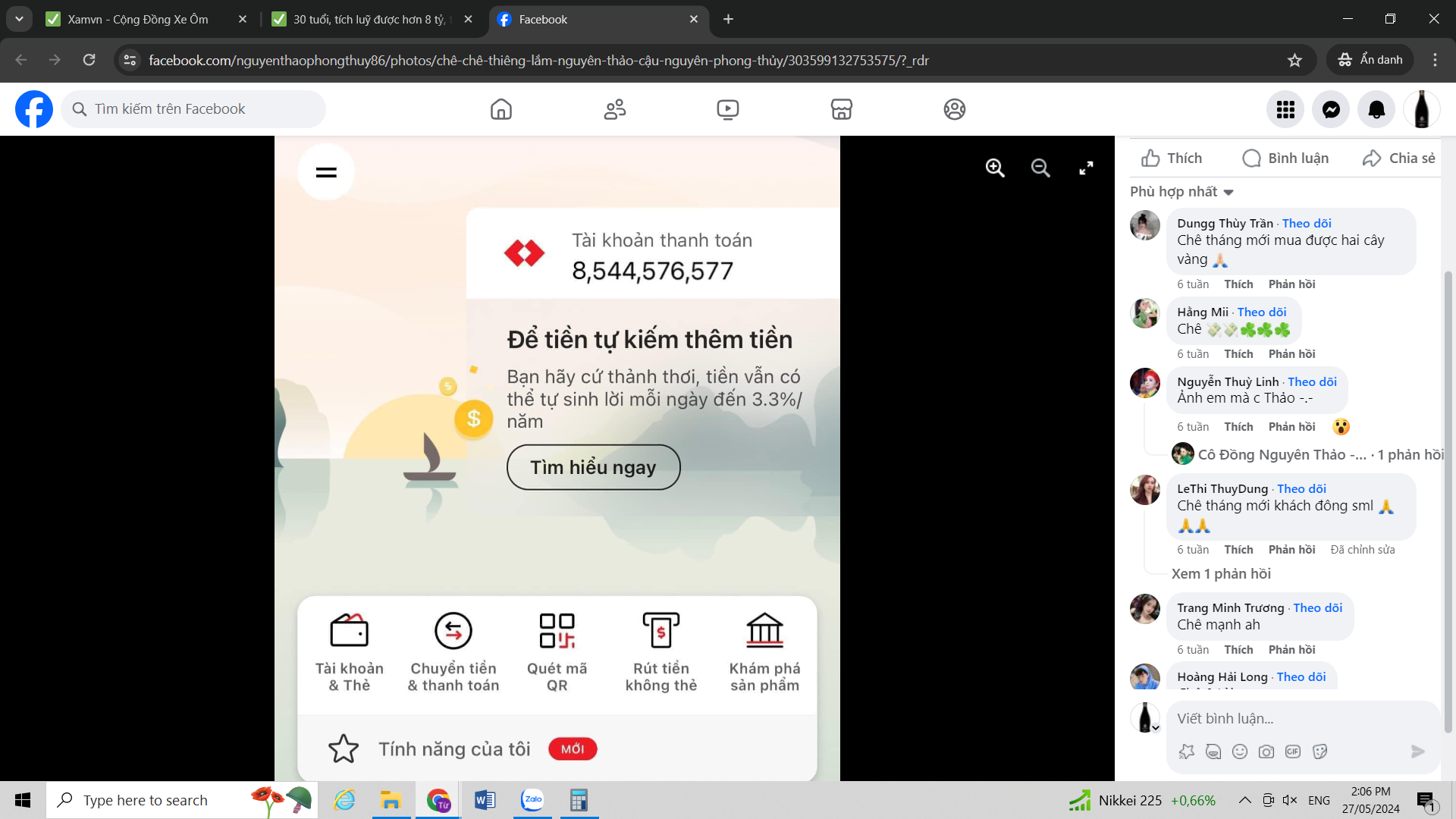
Task: Expand Xem 1 phản hồi replies
Action: tap(1221, 574)
